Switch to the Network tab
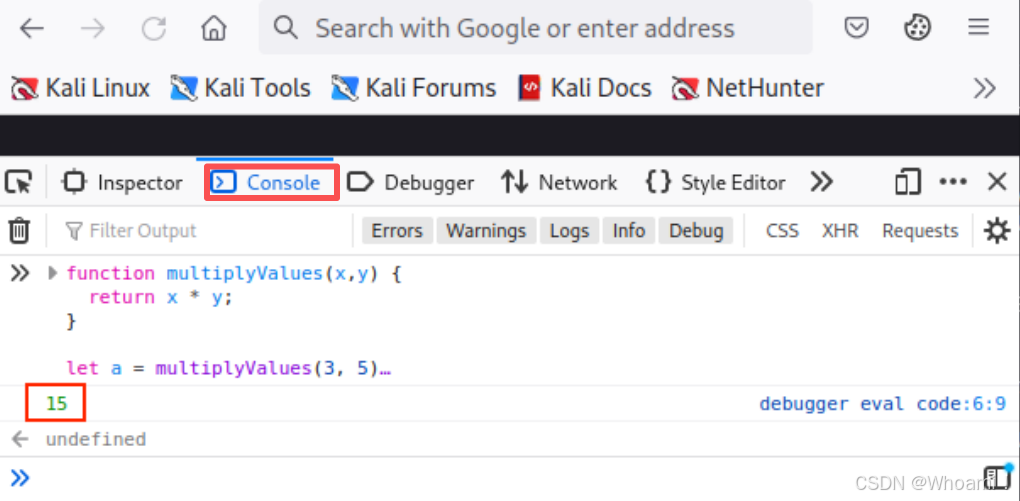This screenshot has width=1020, height=501. click(559, 182)
